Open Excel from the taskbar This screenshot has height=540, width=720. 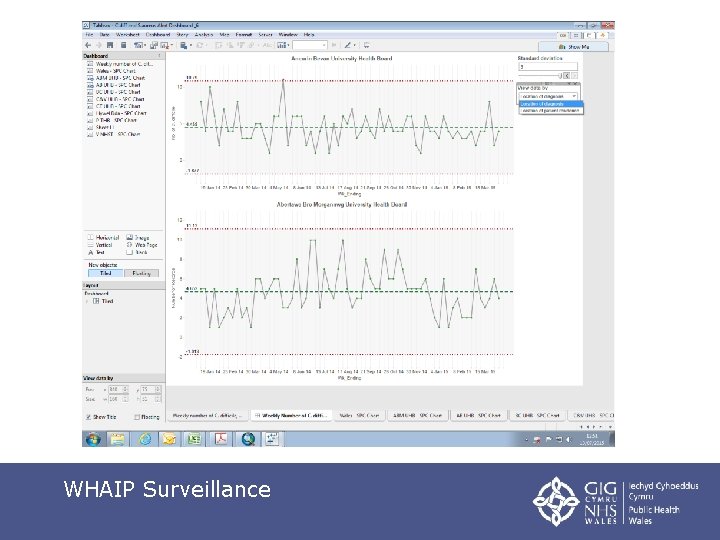[195, 439]
